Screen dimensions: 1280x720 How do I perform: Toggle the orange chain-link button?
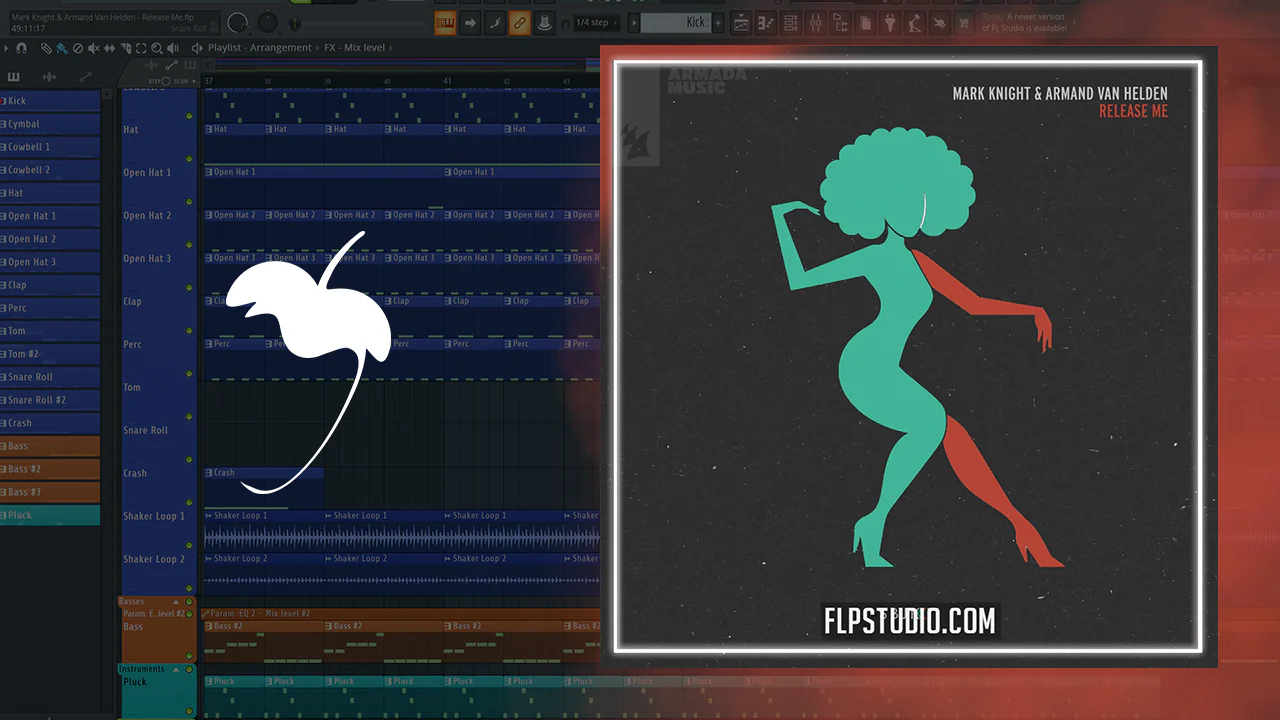pyautogui.click(x=519, y=22)
